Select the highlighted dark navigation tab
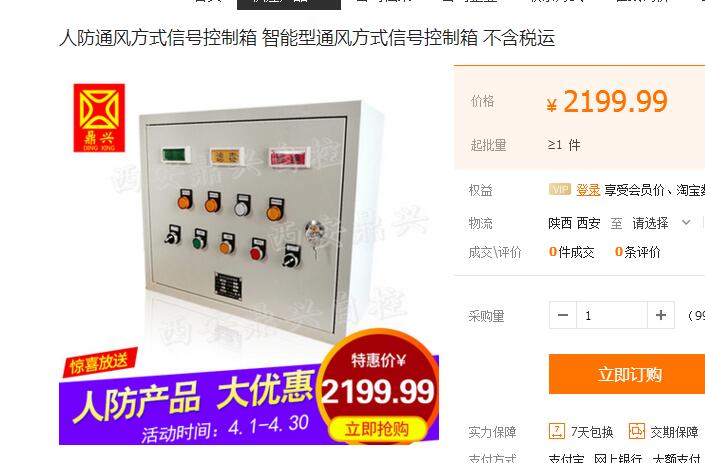705x463 pixels. (289, 4)
